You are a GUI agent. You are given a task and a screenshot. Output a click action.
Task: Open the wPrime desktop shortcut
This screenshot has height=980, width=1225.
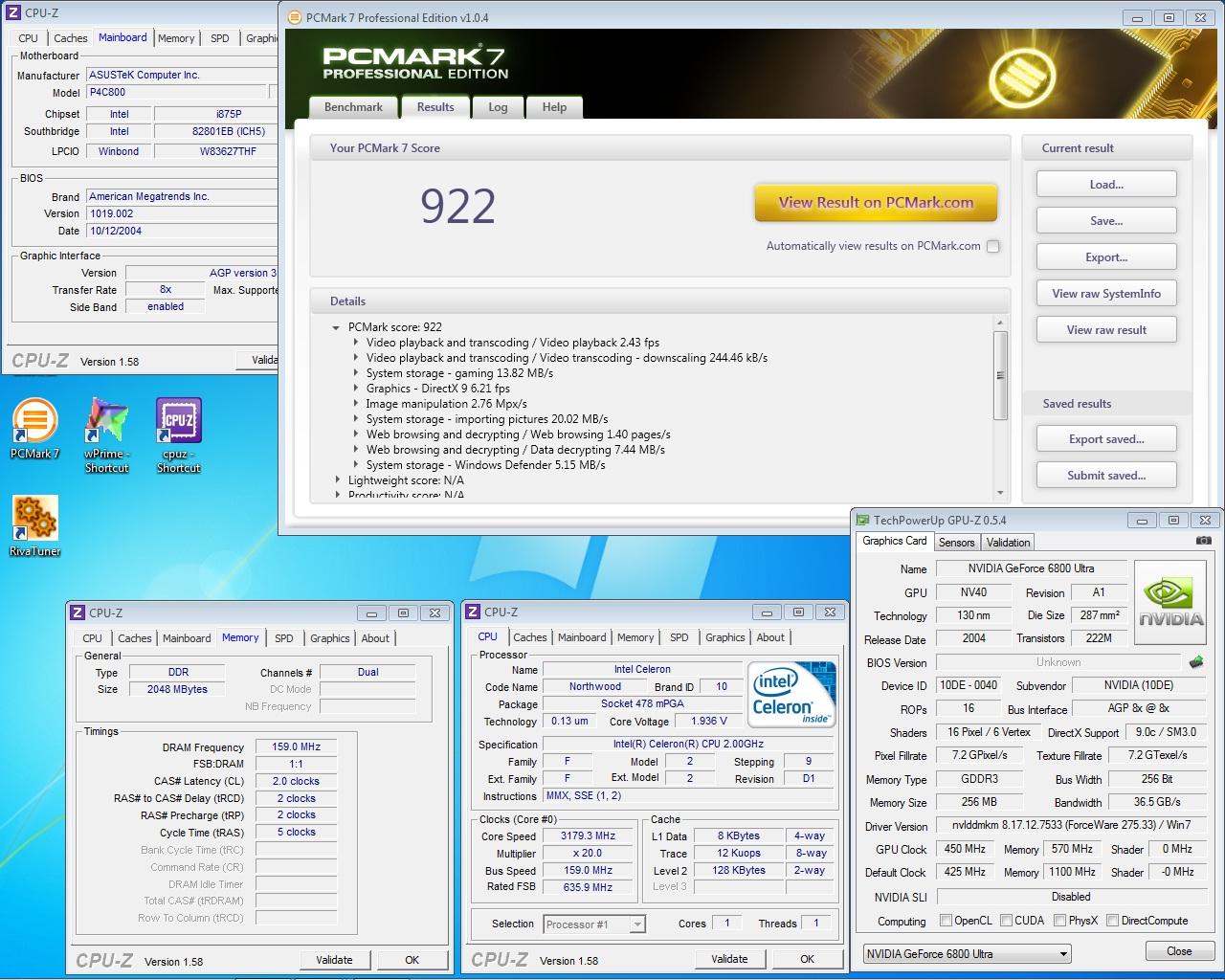click(106, 435)
